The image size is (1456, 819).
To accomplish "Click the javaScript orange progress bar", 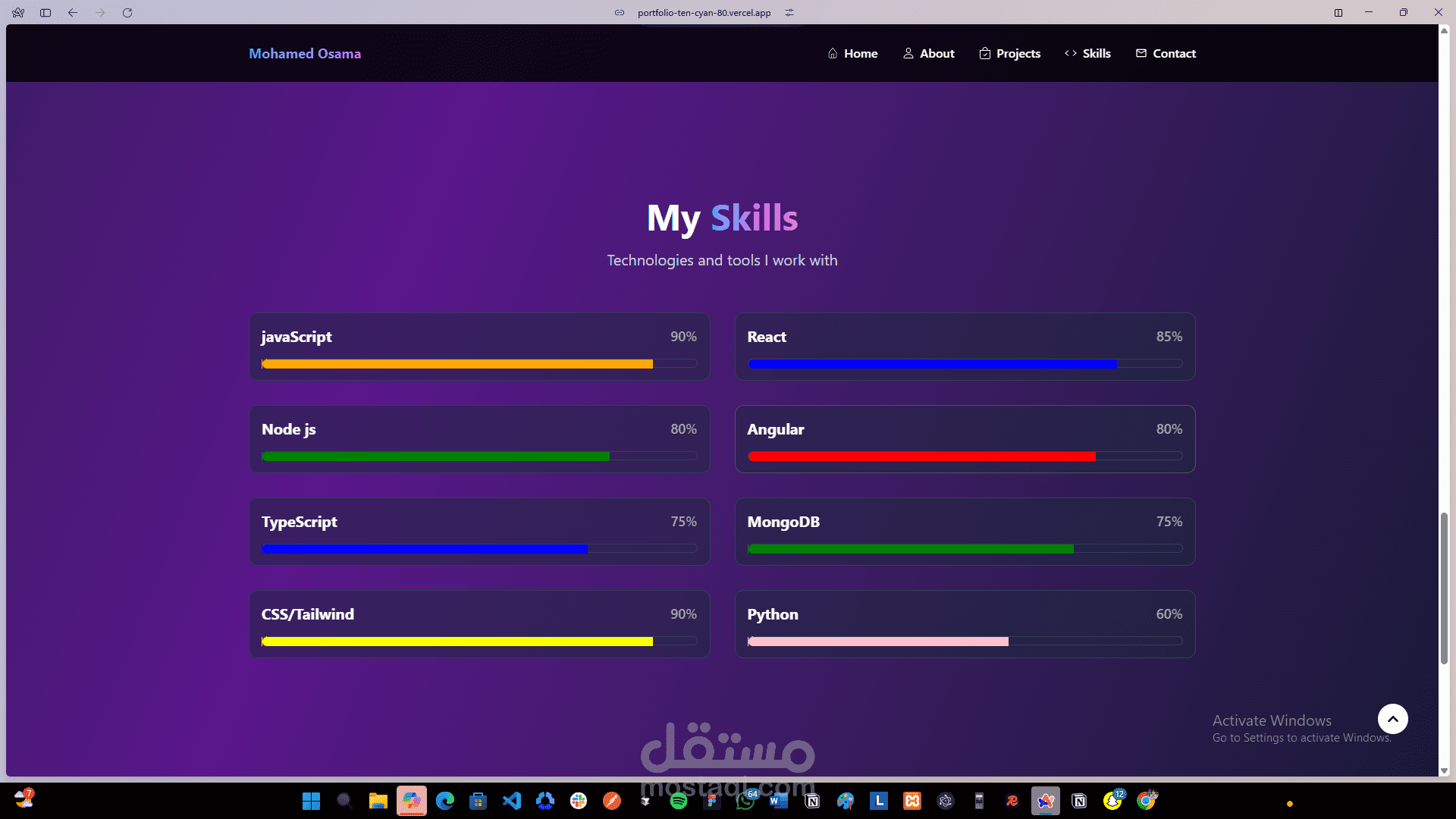I will click(x=457, y=364).
